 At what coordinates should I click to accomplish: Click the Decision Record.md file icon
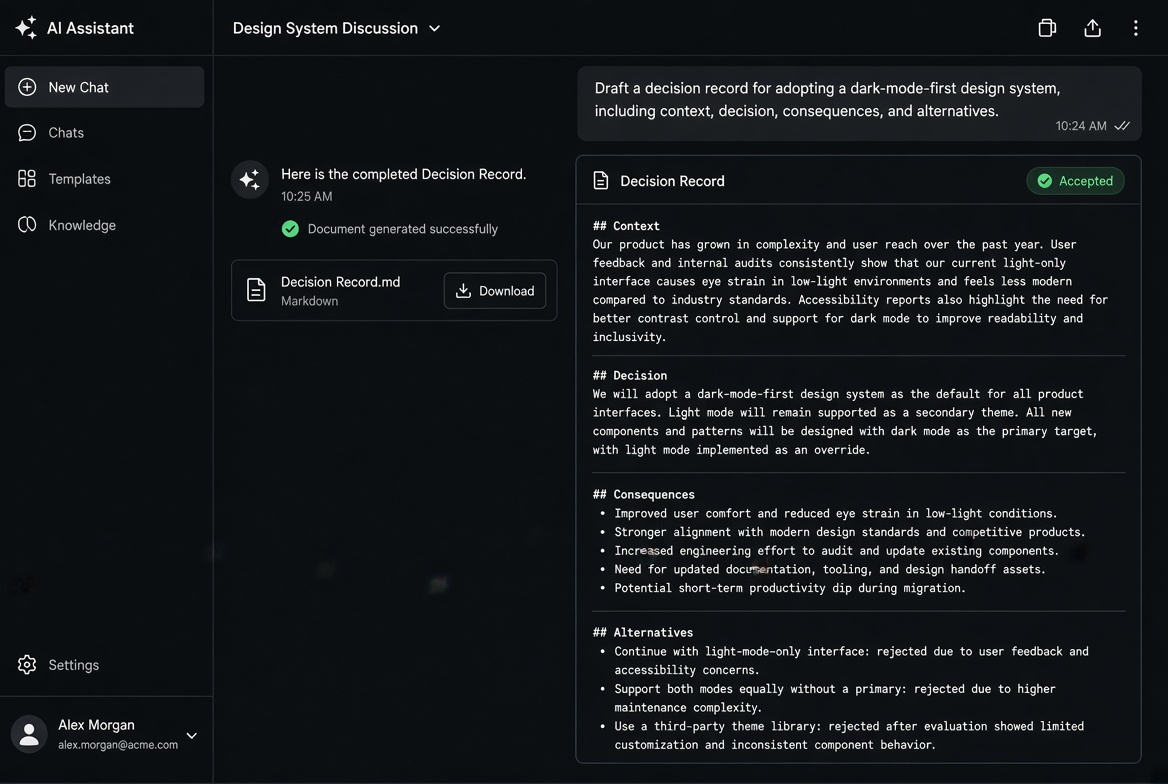tap(256, 290)
